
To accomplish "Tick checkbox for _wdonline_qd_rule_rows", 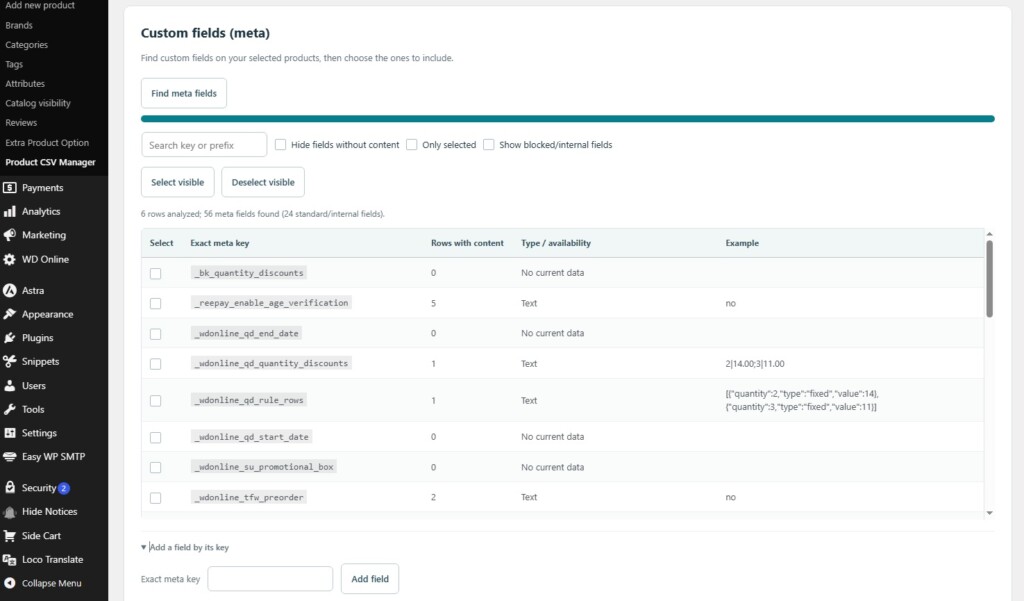I will pyautogui.click(x=155, y=401).
